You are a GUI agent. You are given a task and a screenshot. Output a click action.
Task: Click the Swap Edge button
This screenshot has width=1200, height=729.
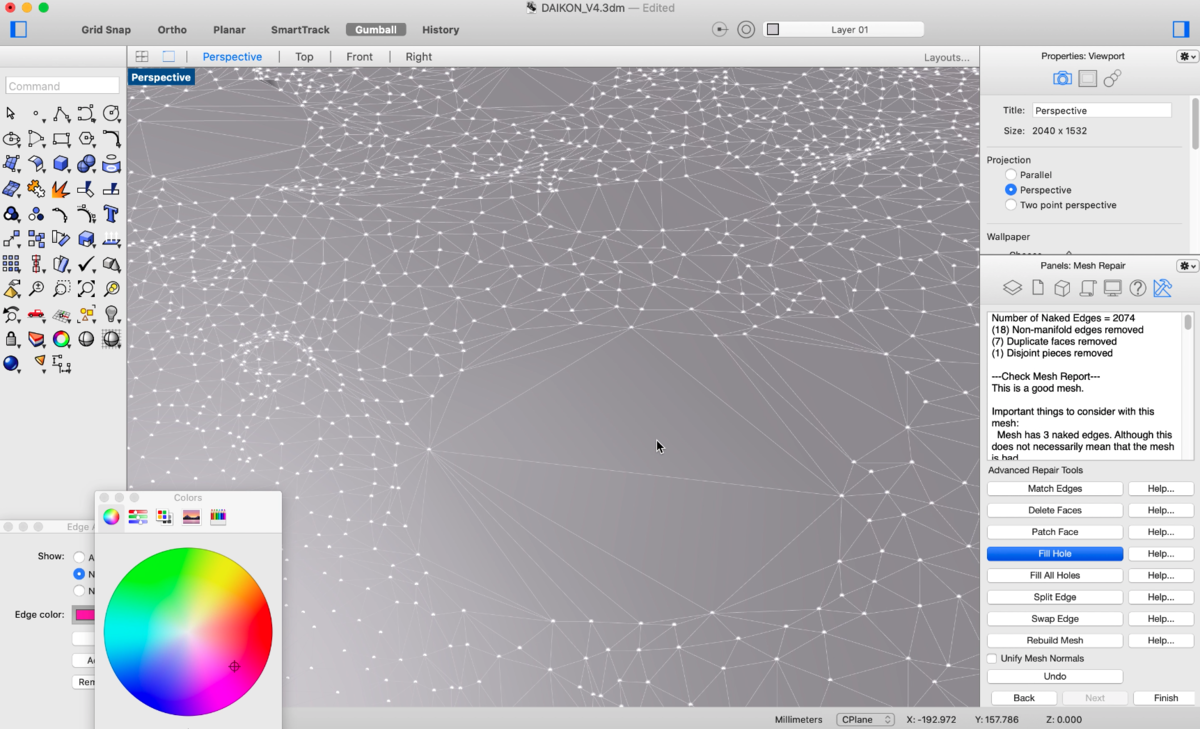pyautogui.click(x=1055, y=619)
